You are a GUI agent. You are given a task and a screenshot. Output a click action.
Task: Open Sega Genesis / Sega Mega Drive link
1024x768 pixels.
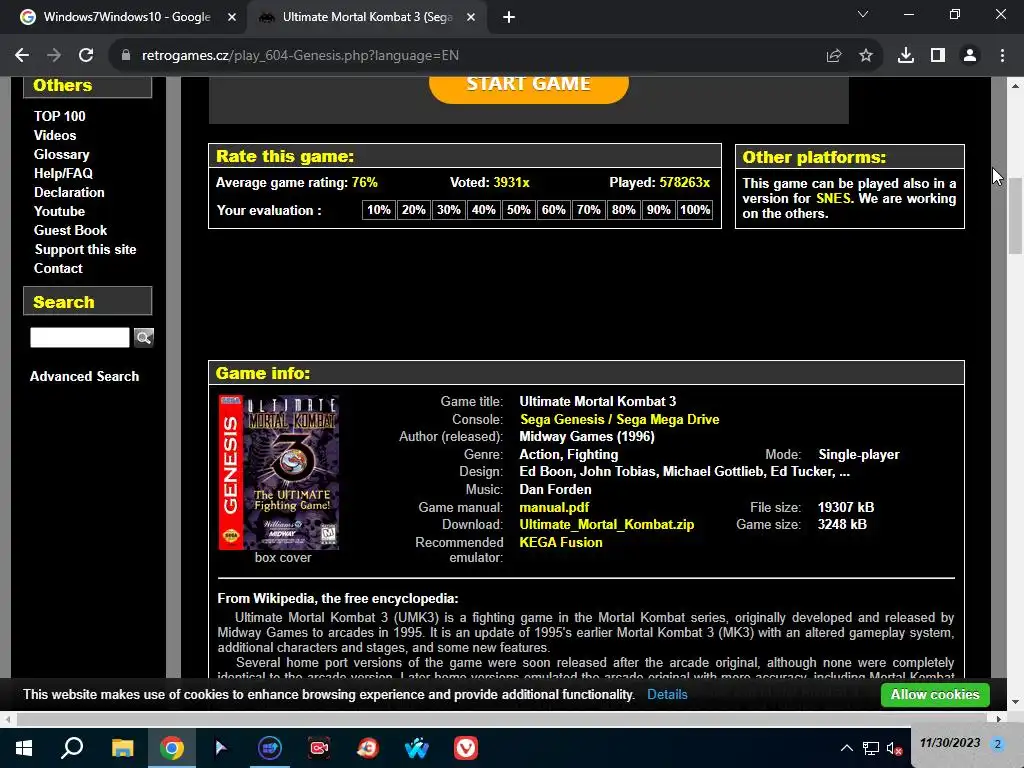point(619,419)
